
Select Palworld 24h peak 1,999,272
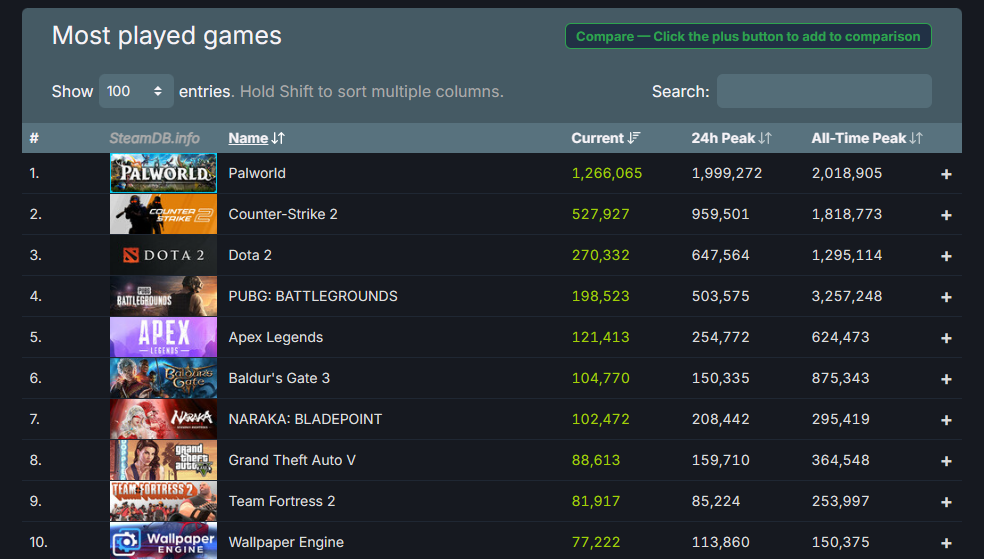tap(727, 173)
